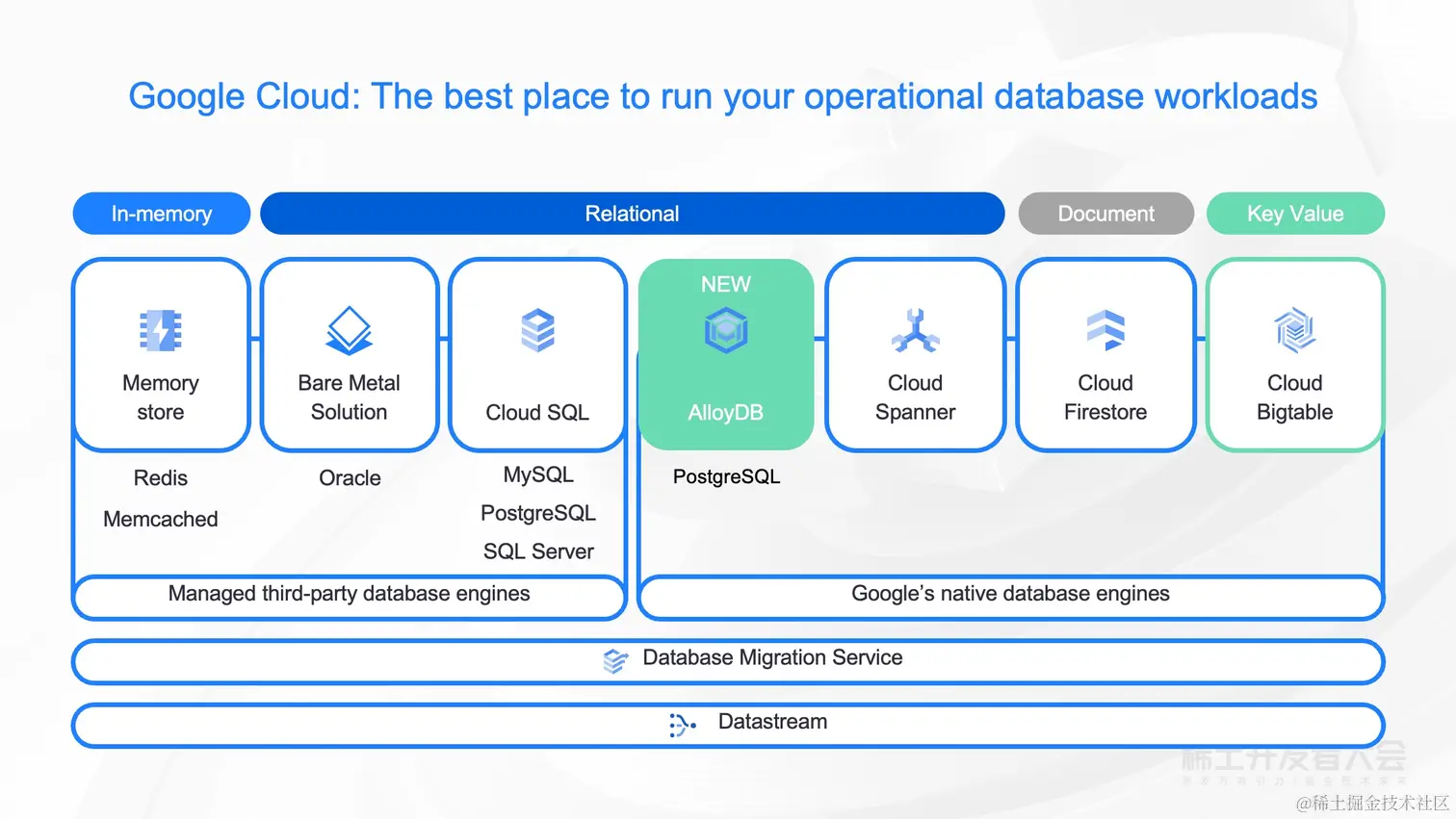Viewport: 1456px width, 819px height.
Task: Click the Cloud Firestore chevrons icon
Action: point(1105,330)
